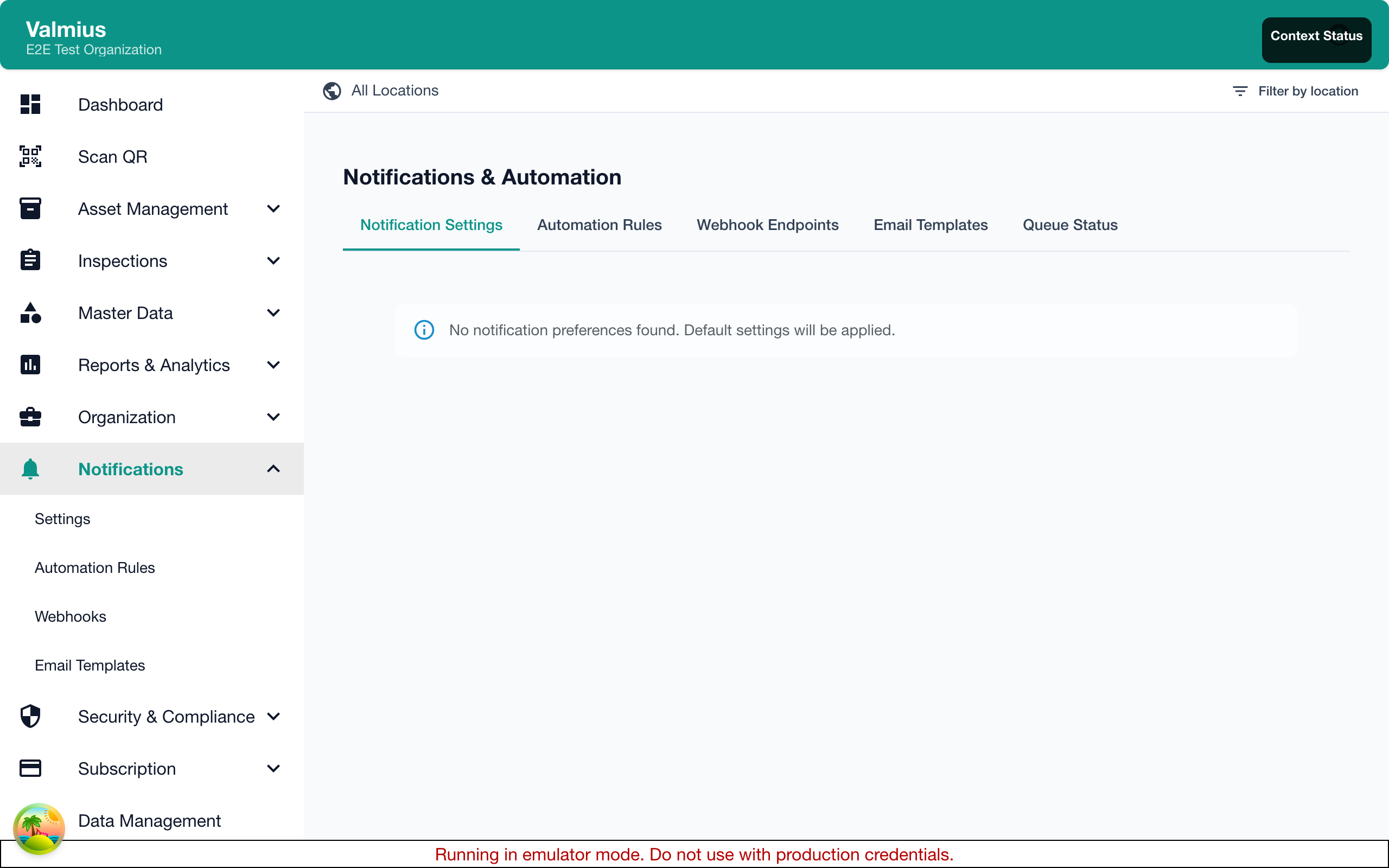1389x868 pixels.
Task: Open the Dashboard panel icon
Action: [x=30, y=105]
